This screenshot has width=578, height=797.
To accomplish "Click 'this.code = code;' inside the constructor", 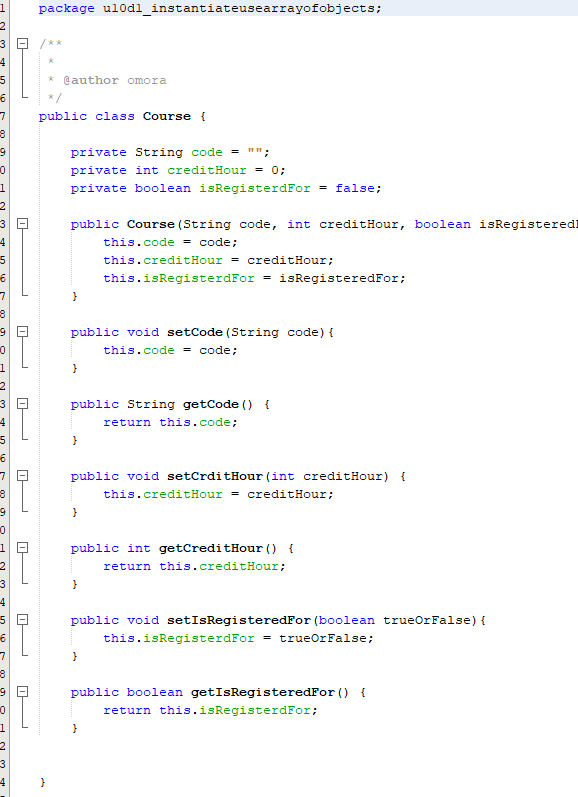I will tap(170, 242).
